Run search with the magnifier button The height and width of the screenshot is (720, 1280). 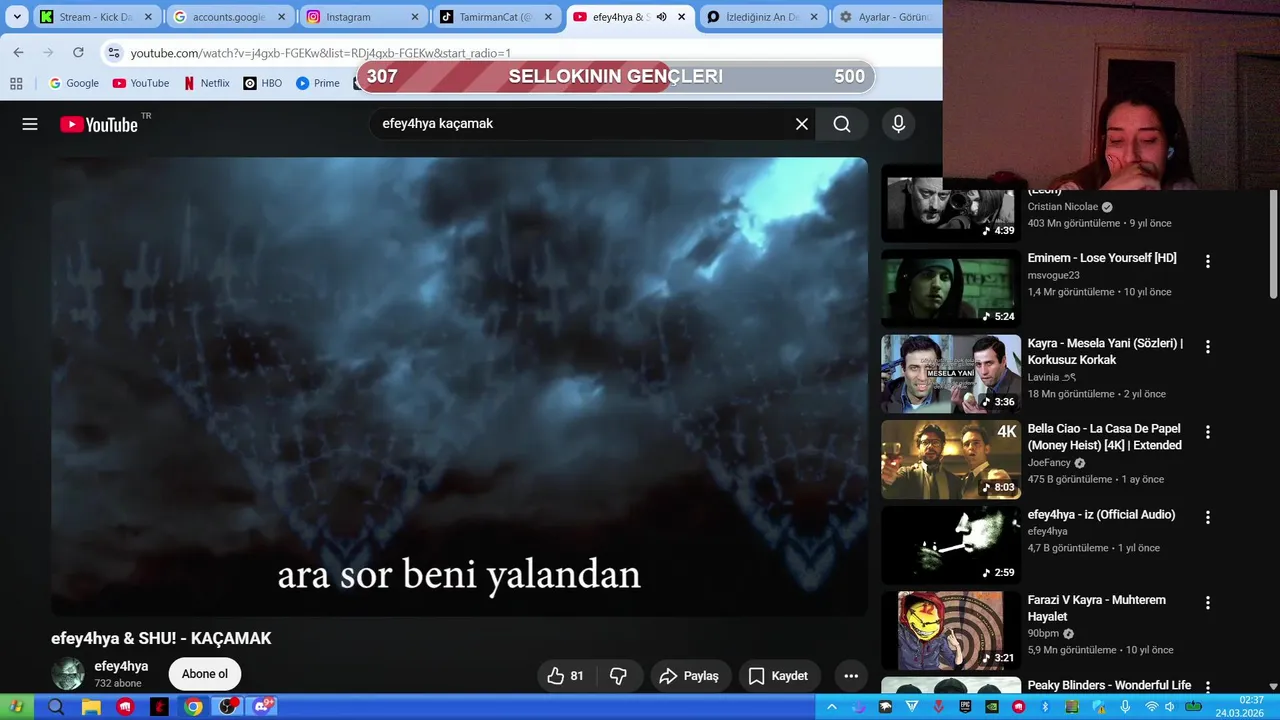coord(842,124)
